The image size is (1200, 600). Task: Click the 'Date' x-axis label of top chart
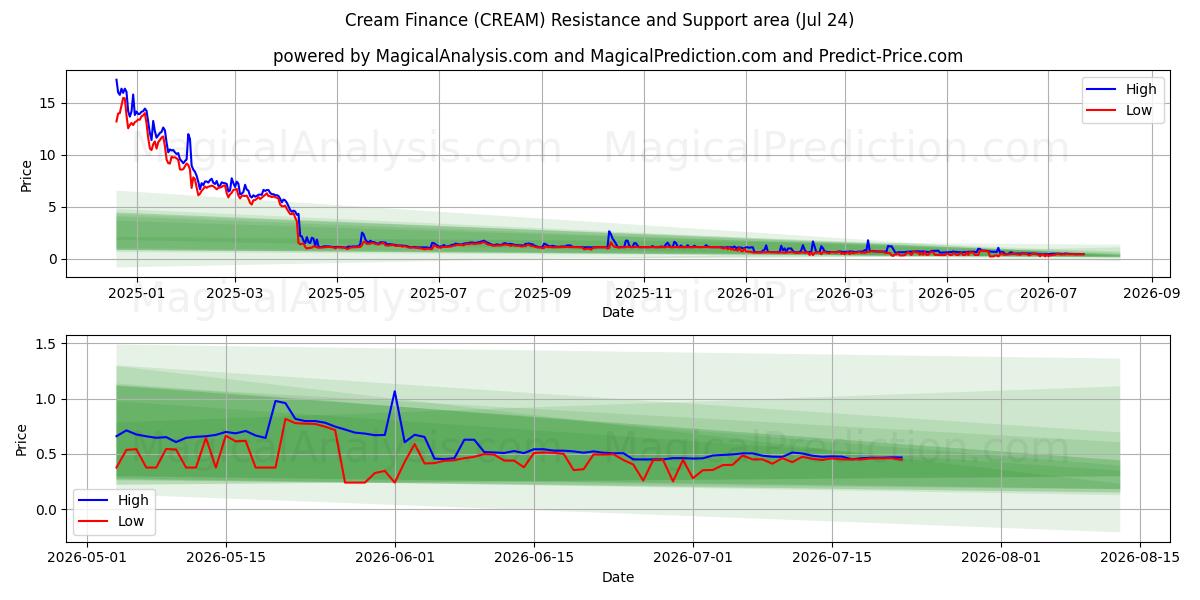pos(618,312)
